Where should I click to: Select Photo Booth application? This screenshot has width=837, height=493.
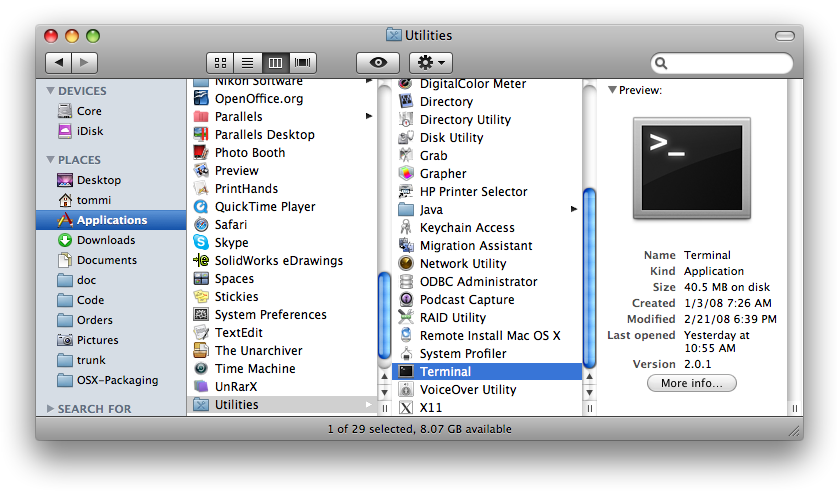point(282,153)
